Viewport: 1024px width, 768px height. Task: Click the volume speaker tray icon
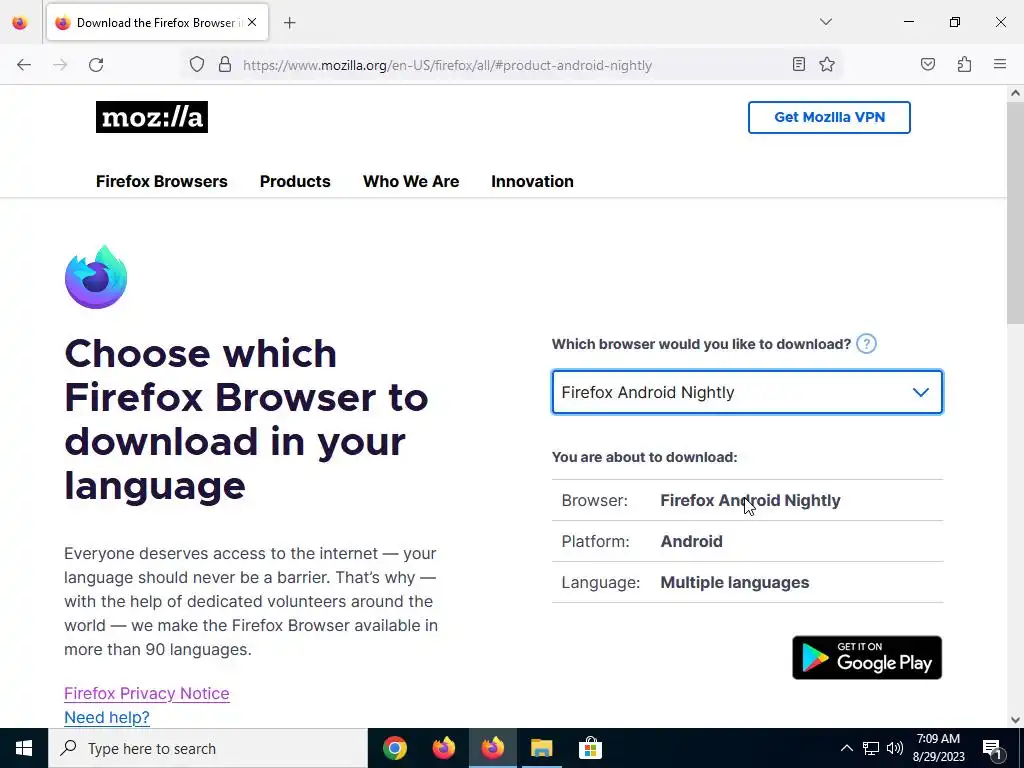(x=895, y=748)
